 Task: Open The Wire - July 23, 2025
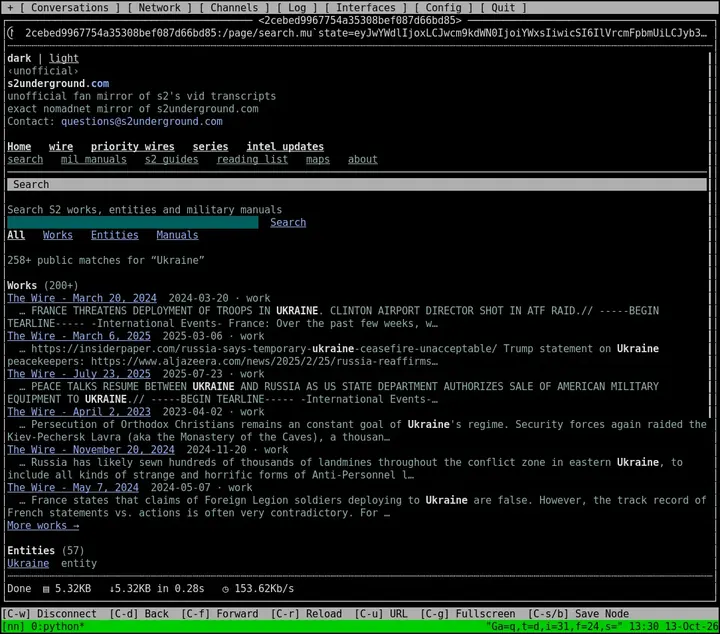point(79,374)
